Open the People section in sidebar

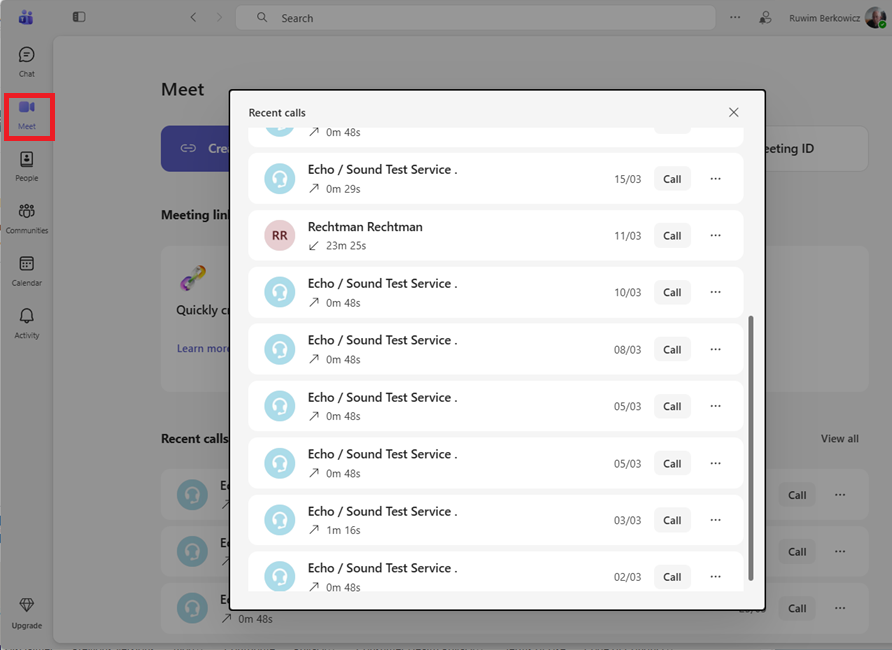27,166
